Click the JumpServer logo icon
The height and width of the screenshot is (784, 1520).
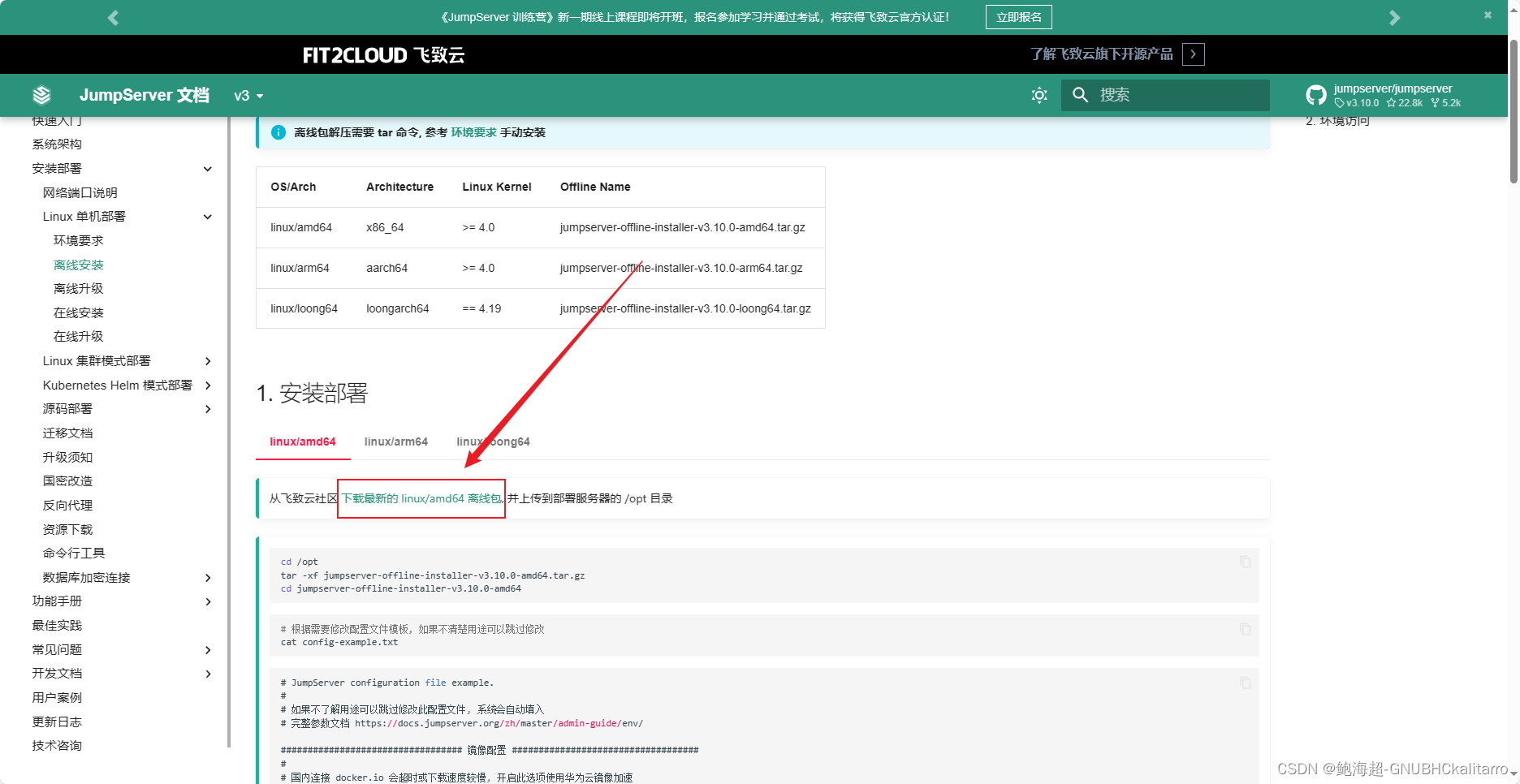click(41, 94)
